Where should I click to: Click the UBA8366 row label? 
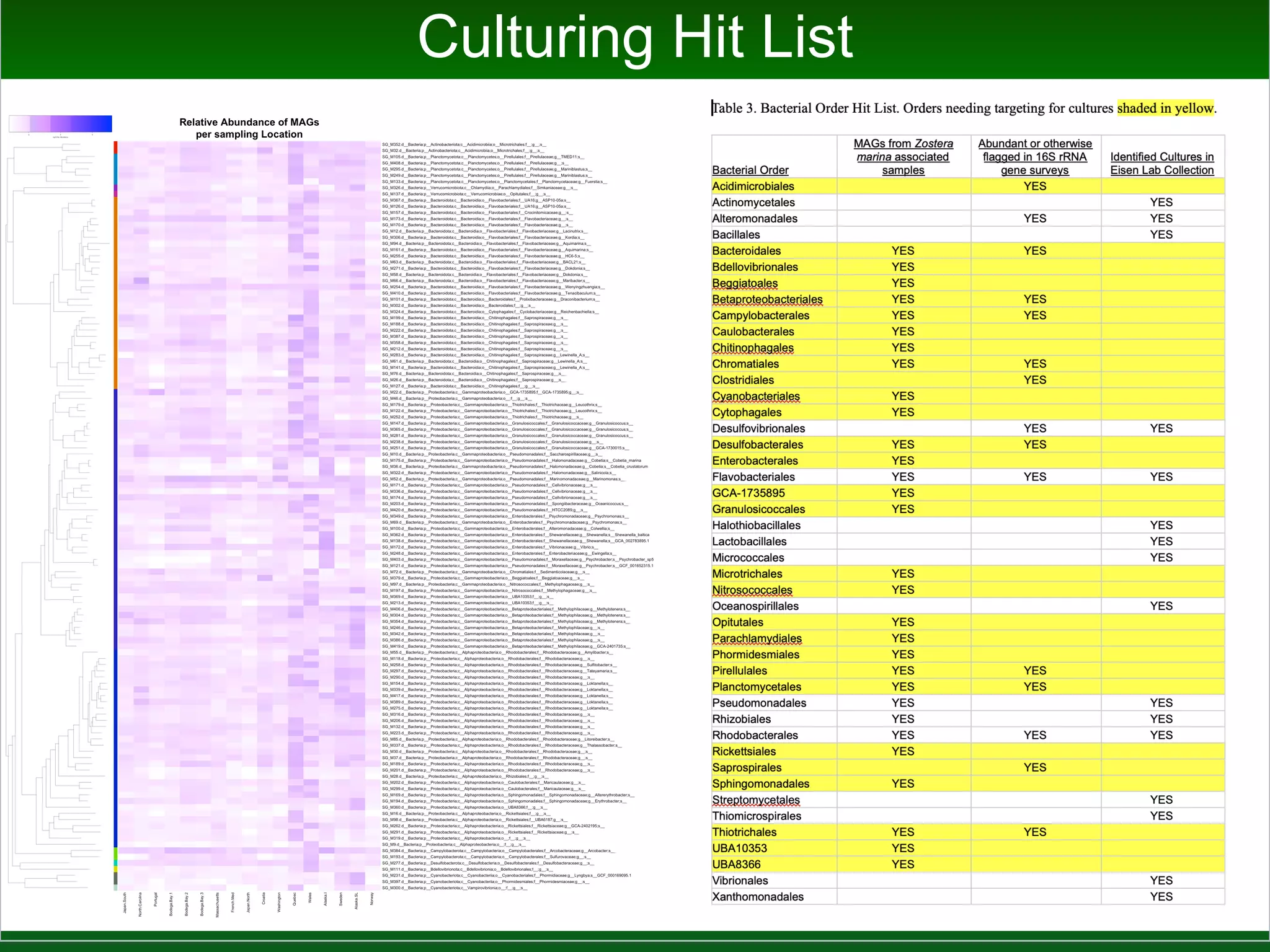tap(736, 865)
